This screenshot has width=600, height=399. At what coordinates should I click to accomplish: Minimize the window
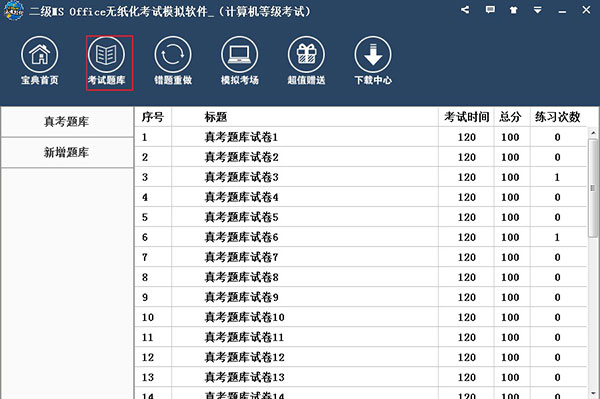[562, 12]
